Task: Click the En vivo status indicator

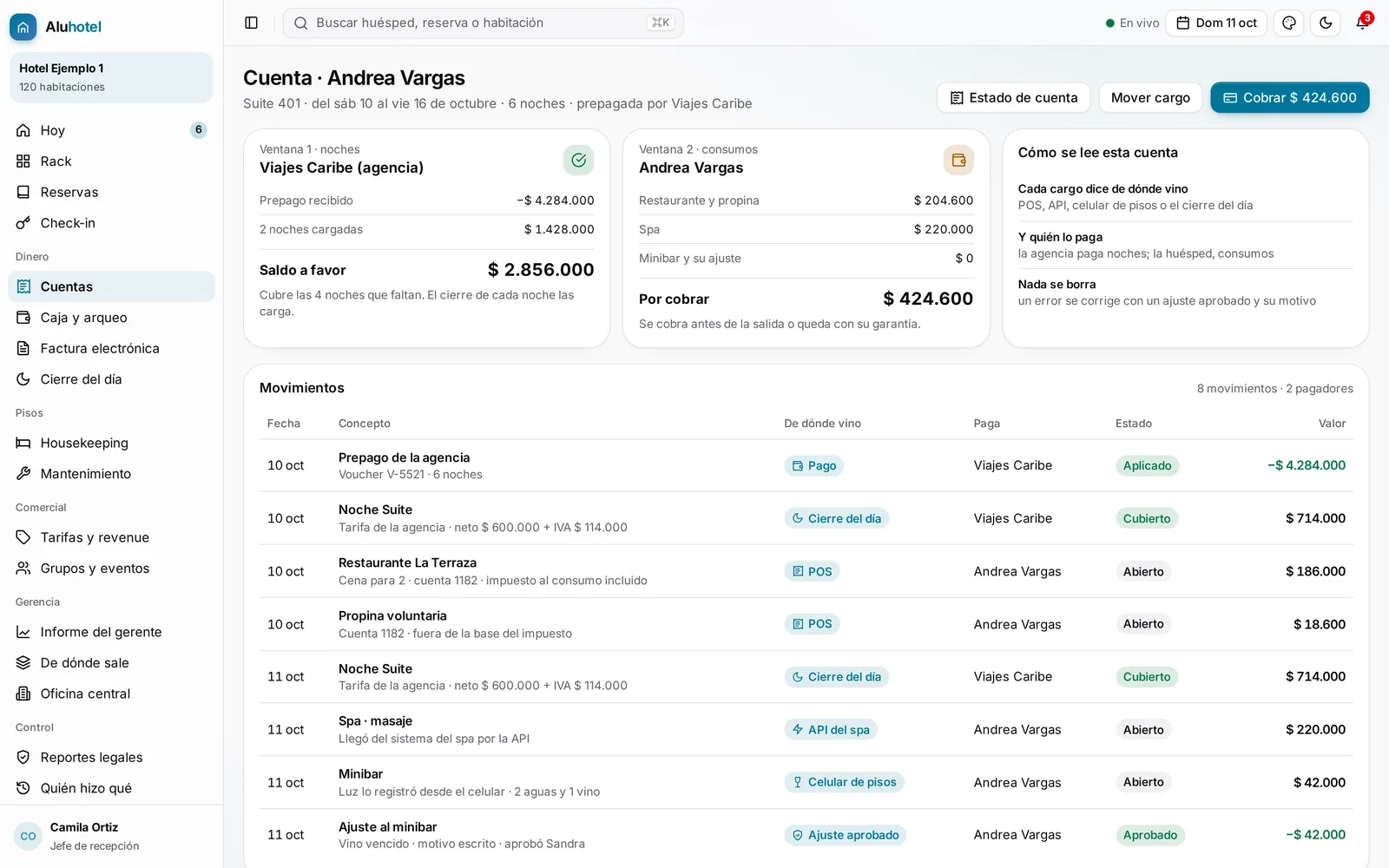Action: click(x=1132, y=23)
